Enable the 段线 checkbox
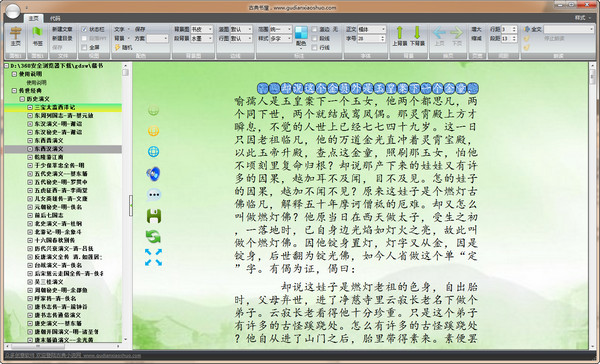Image resolution: width=600 pixels, height=364 pixels. (315, 38)
